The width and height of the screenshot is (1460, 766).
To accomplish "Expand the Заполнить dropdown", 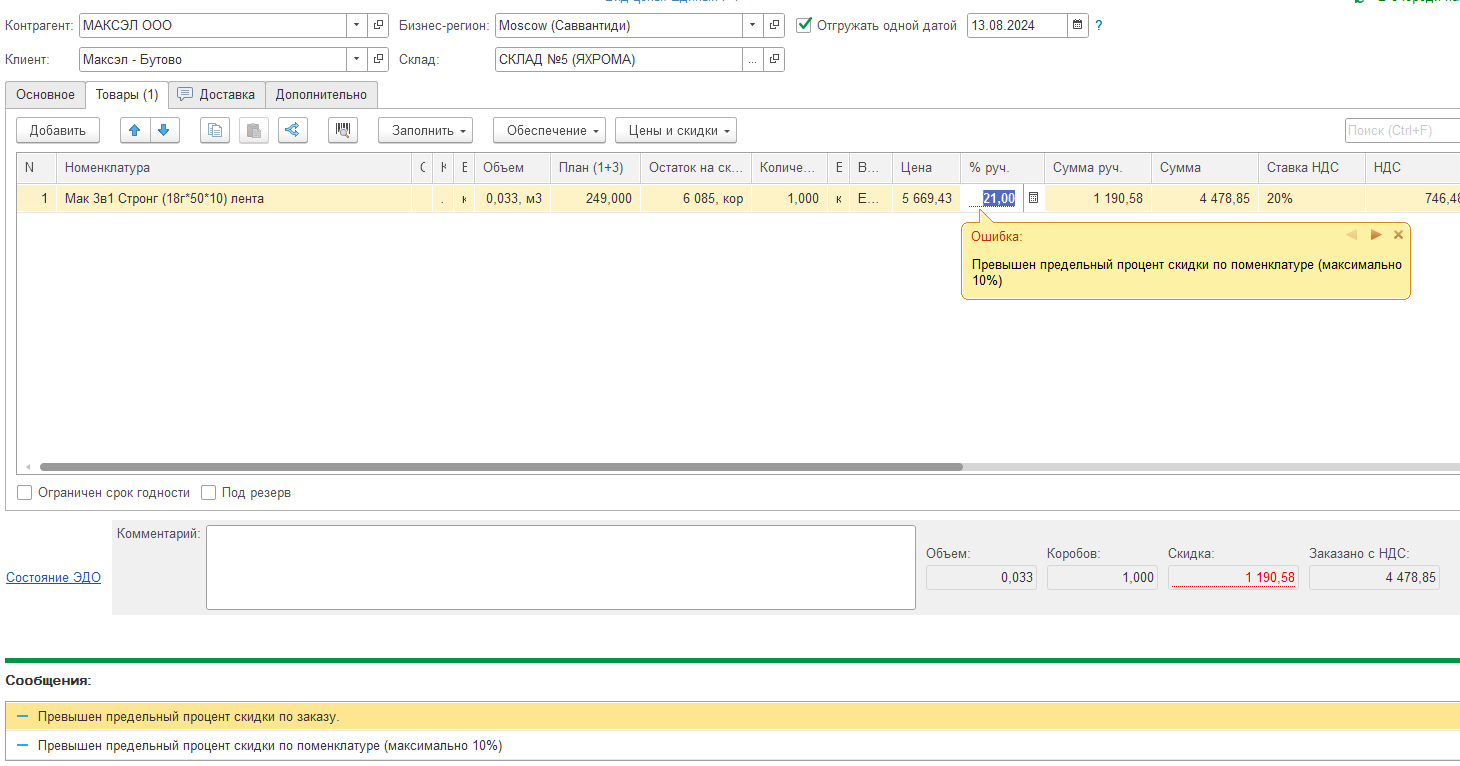I will click(x=424, y=130).
